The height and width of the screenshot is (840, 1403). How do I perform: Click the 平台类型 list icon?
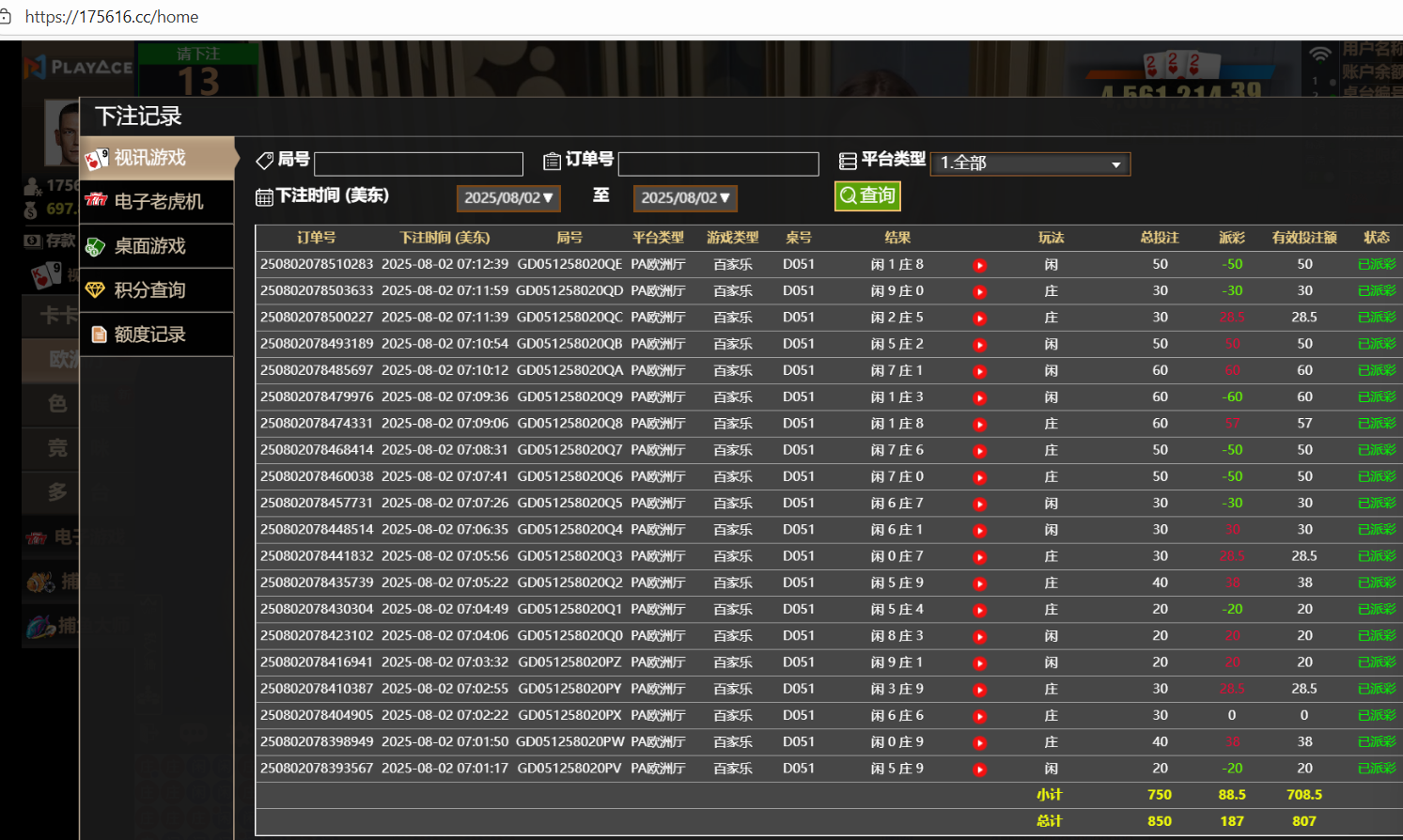[848, 162]
